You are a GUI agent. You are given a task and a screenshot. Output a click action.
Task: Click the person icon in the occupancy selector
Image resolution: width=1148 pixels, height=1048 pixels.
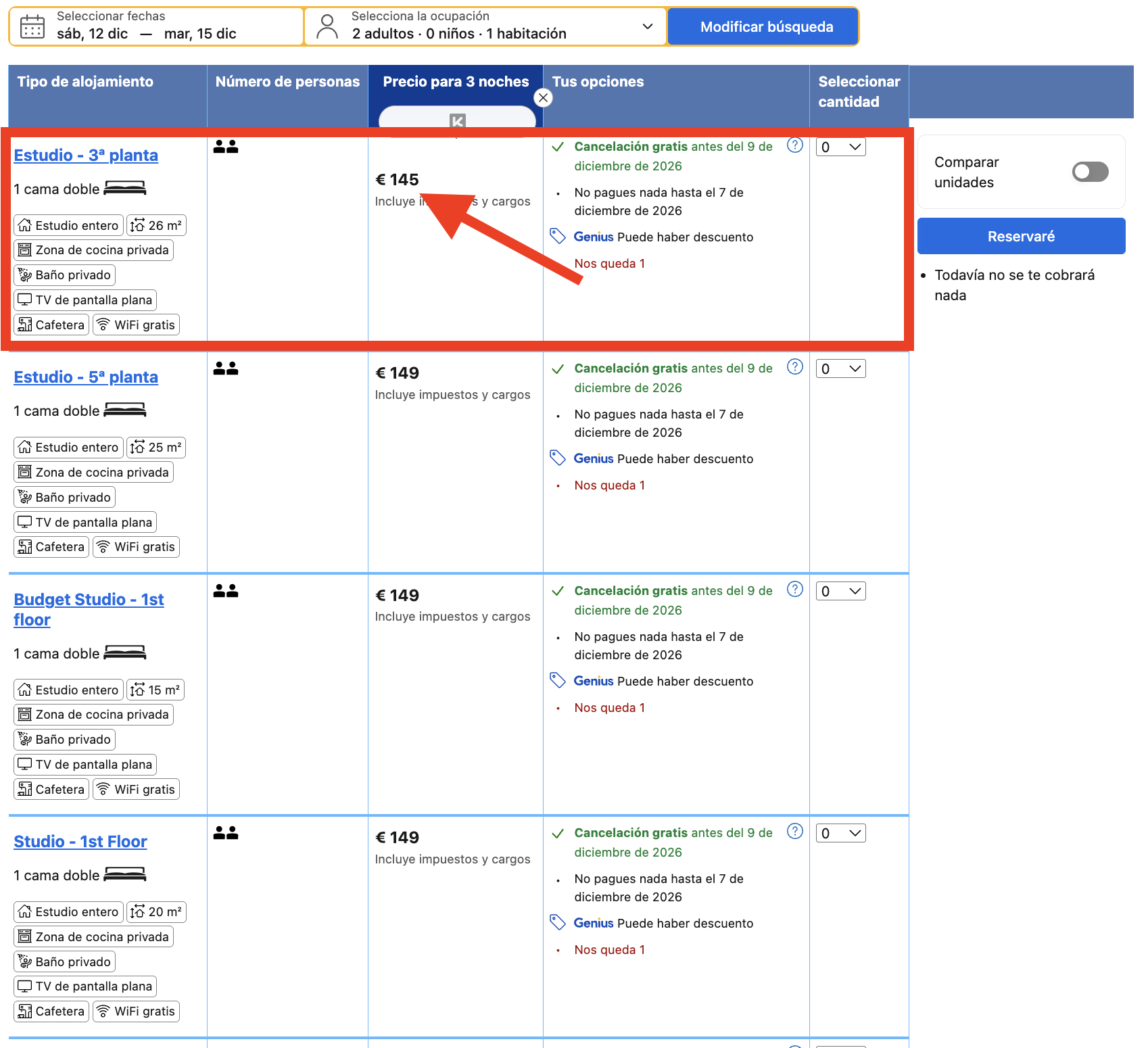click(327, 27)
